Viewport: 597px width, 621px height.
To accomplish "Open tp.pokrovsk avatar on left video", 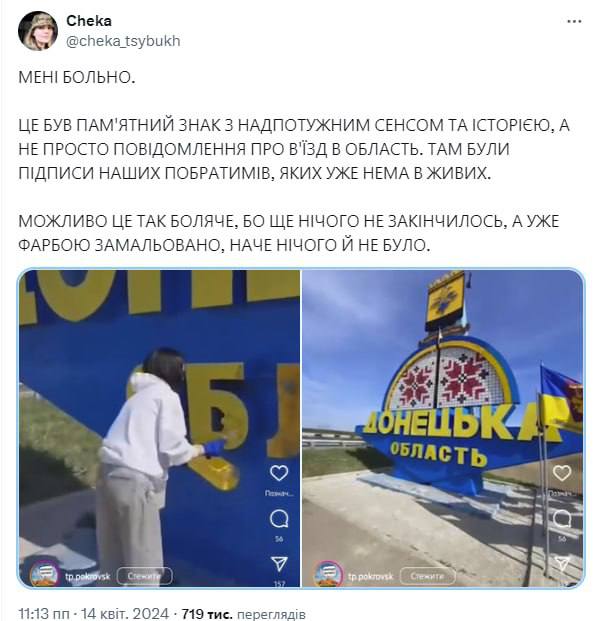I will point(44,574).
